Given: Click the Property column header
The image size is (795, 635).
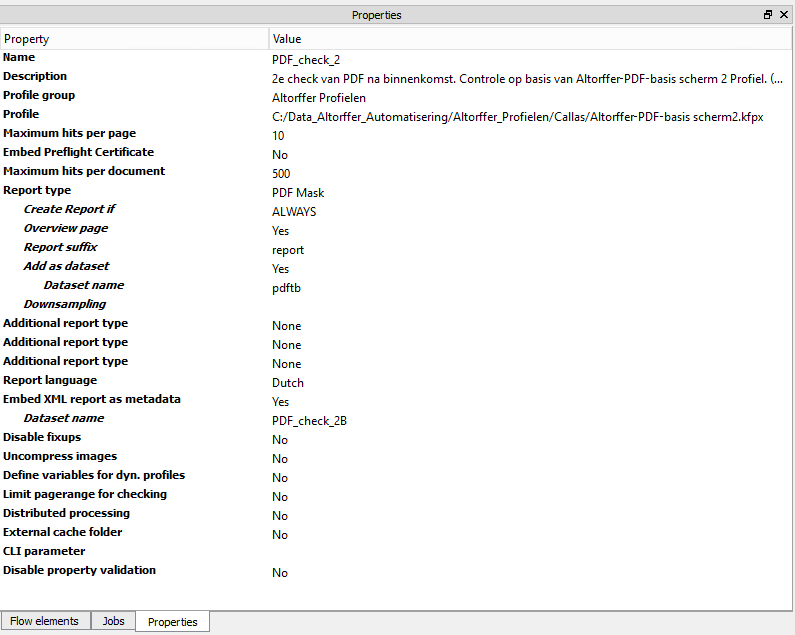Looking at the screenshot, I should coord(134,39).
